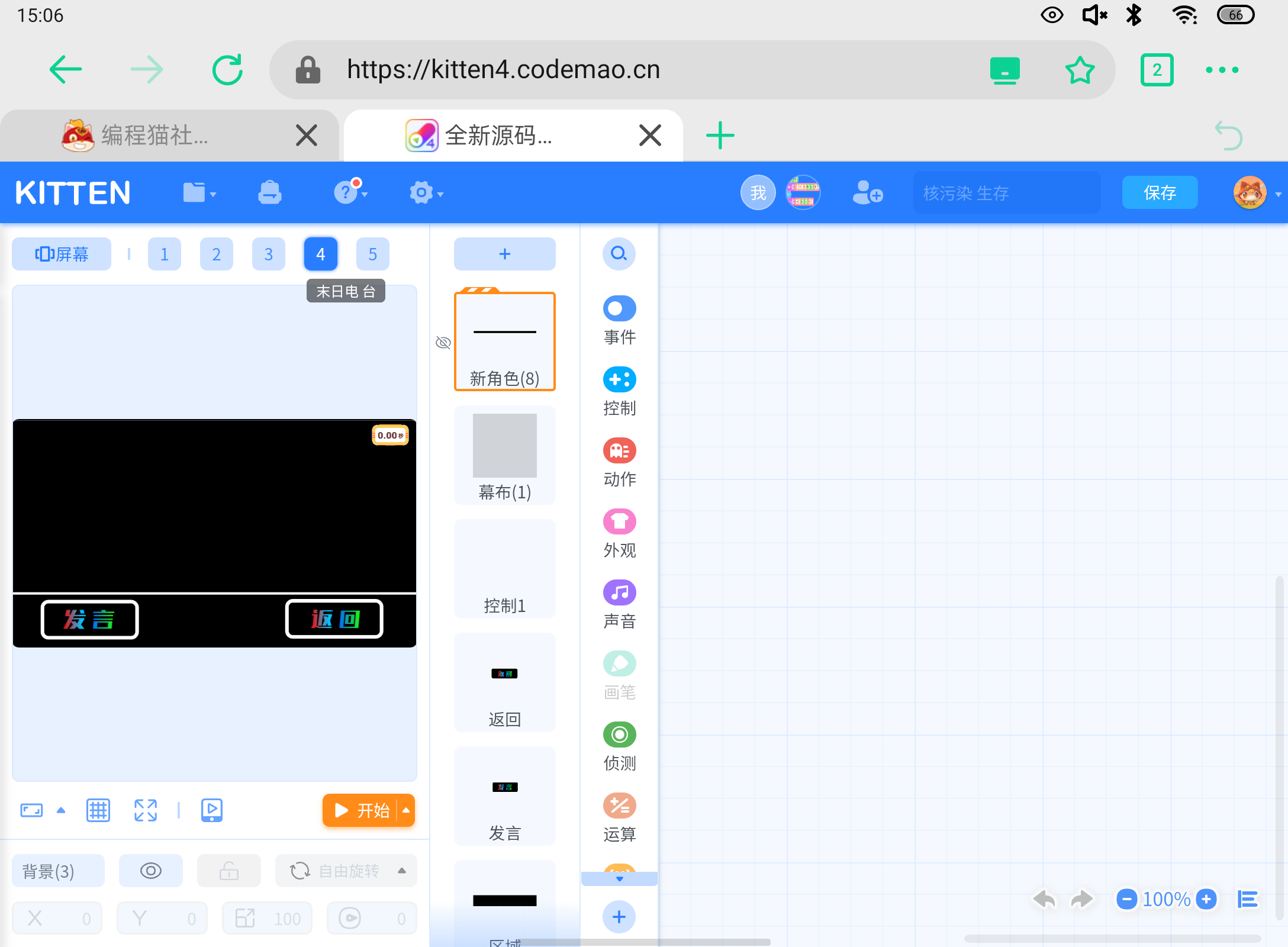Invite a collaborator with add-user icon
This screenshot has width=1288, height=947.
[868, 193]
